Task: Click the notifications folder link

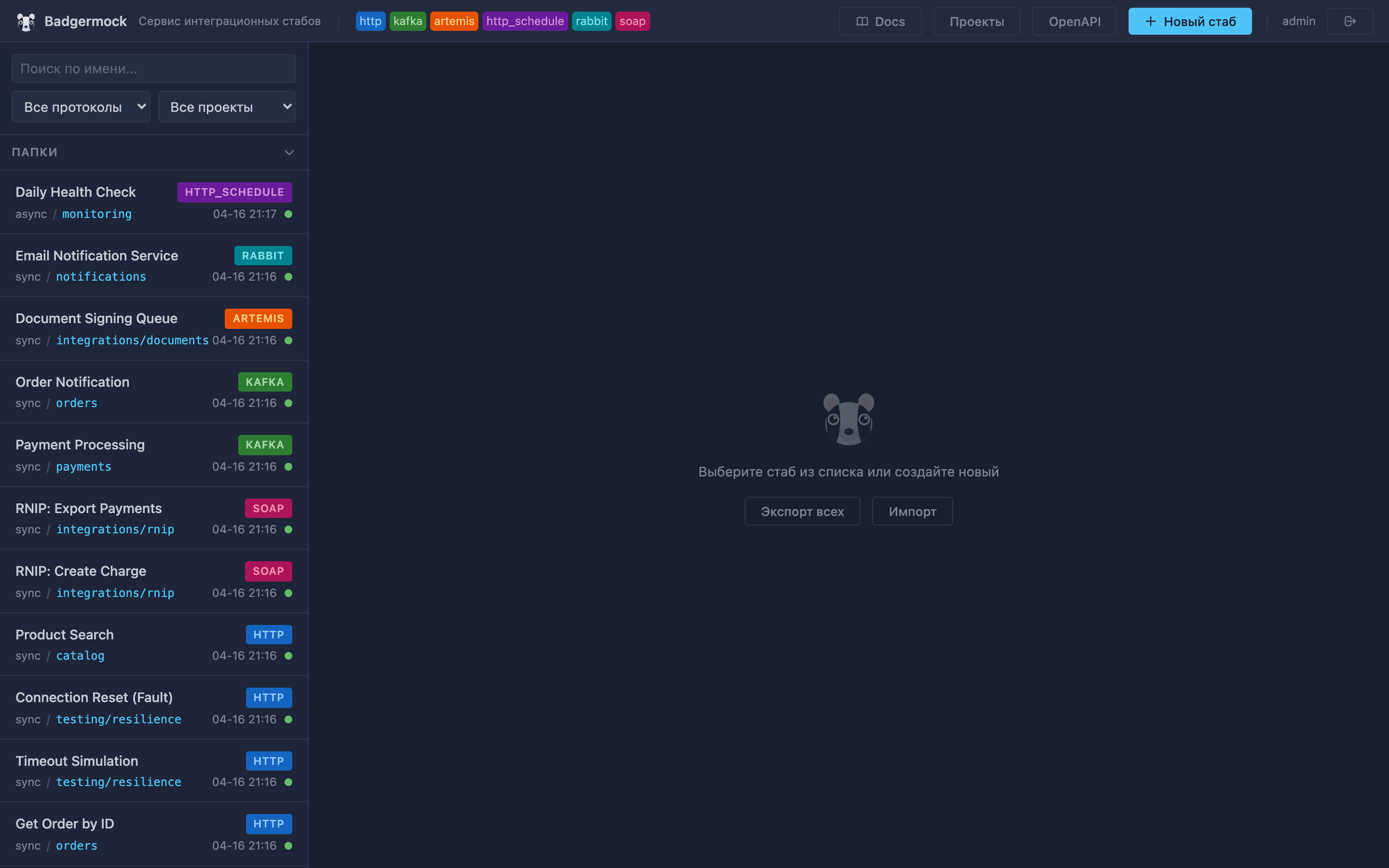Action: 101,277
